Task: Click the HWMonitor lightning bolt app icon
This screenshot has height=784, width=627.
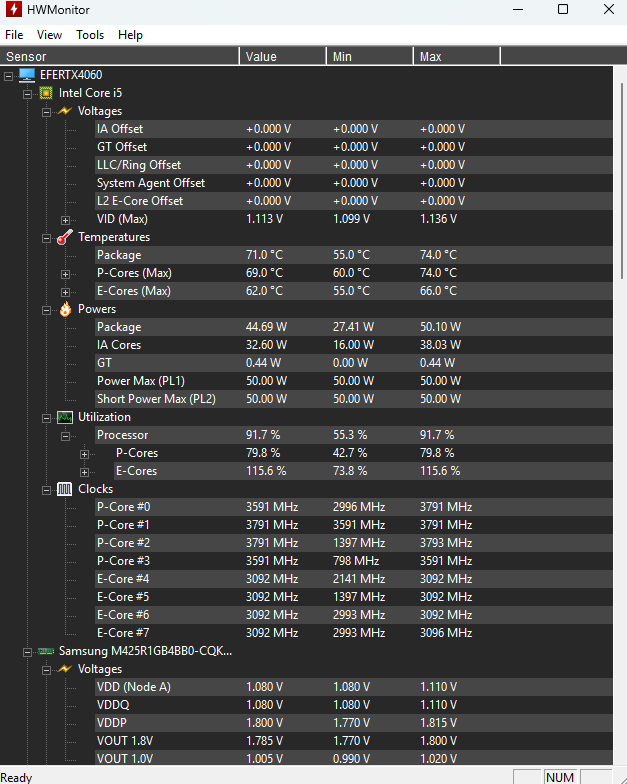Action: click(x=14, y=10)
